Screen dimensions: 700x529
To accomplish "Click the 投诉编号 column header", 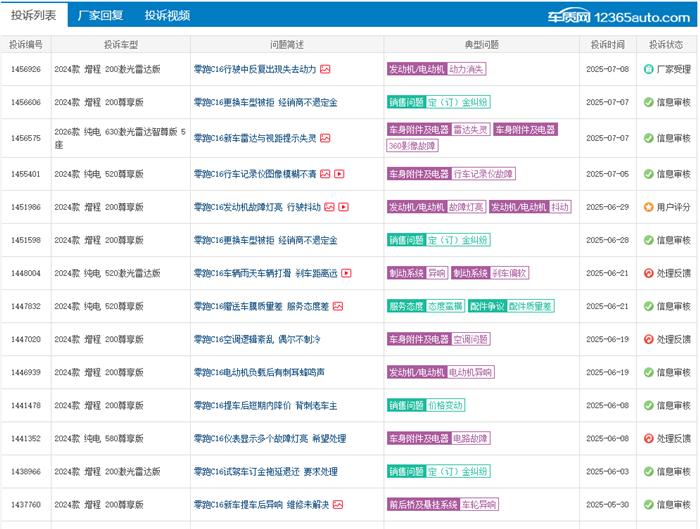I will click(x=26, y=45).
